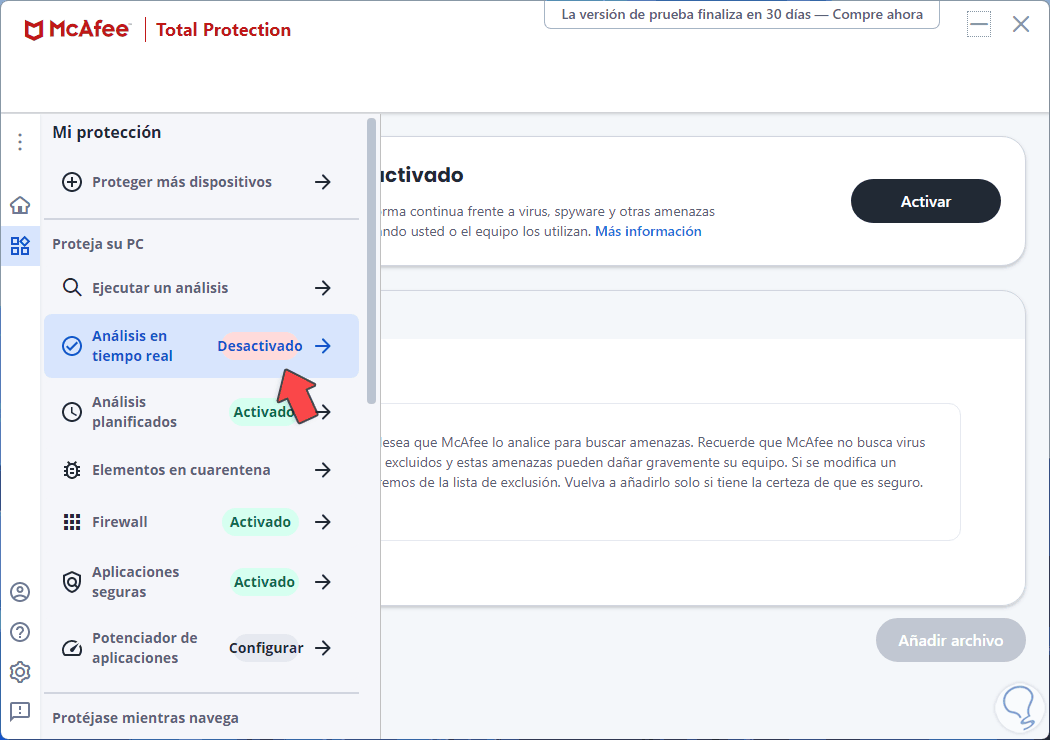Select Elementos en cuarentena menu entry
1050x740 pixels.
click(202, 470)
